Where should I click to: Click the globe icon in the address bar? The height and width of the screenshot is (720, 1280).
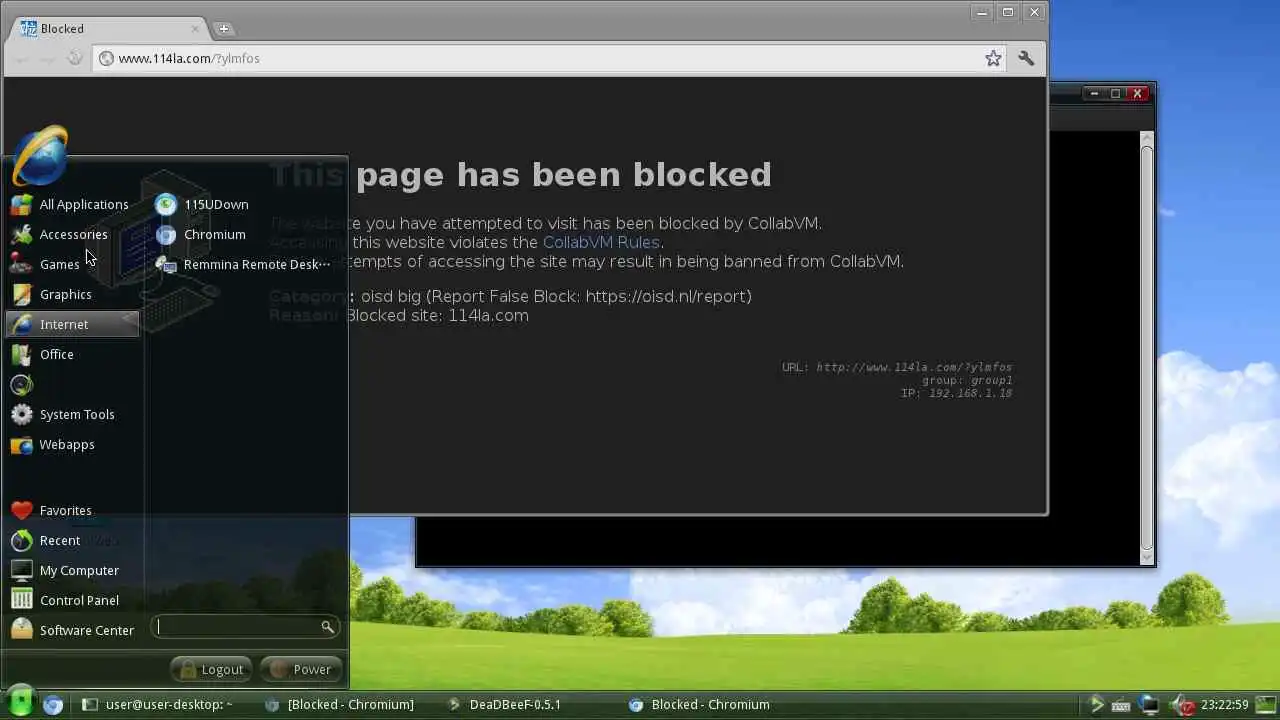(107, 58)
